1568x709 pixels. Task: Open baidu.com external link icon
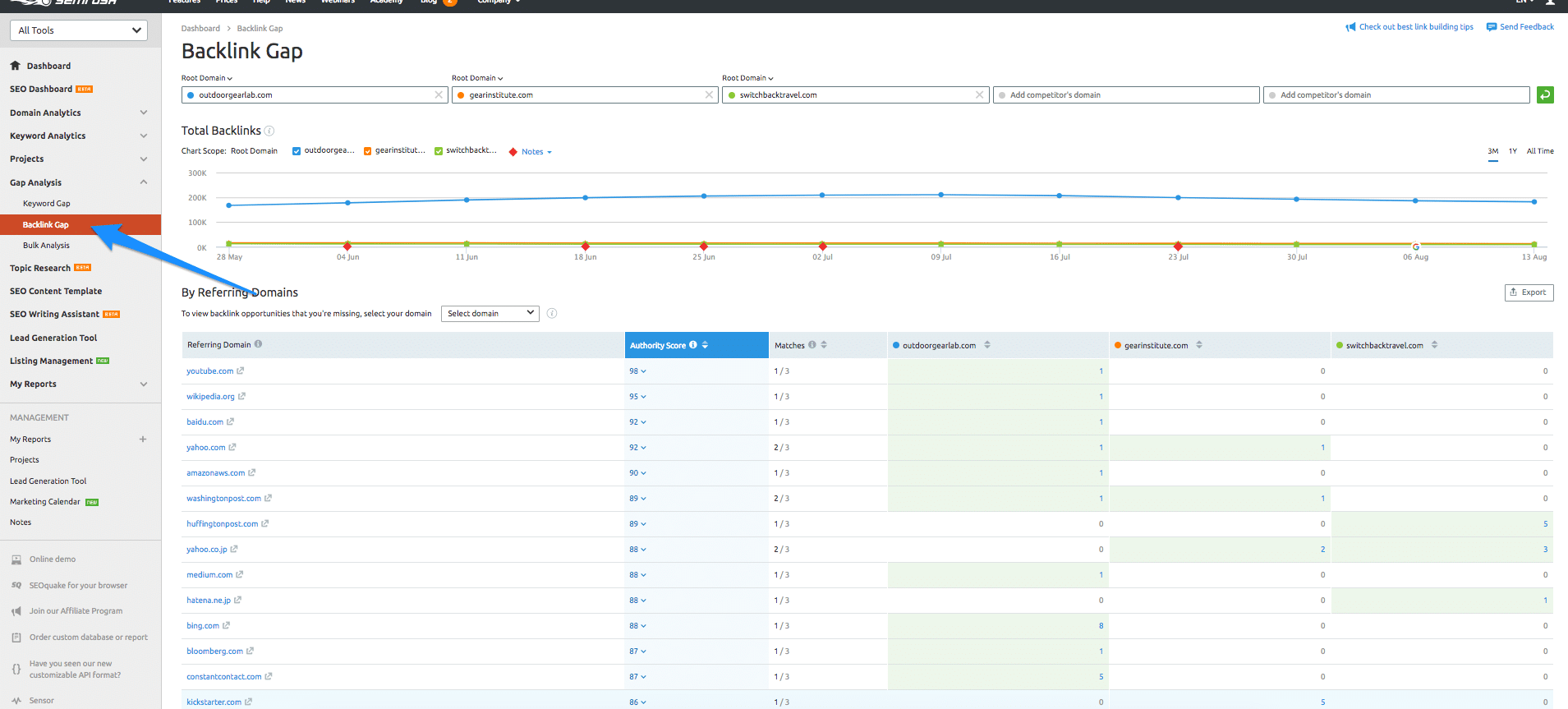point(230,421)
